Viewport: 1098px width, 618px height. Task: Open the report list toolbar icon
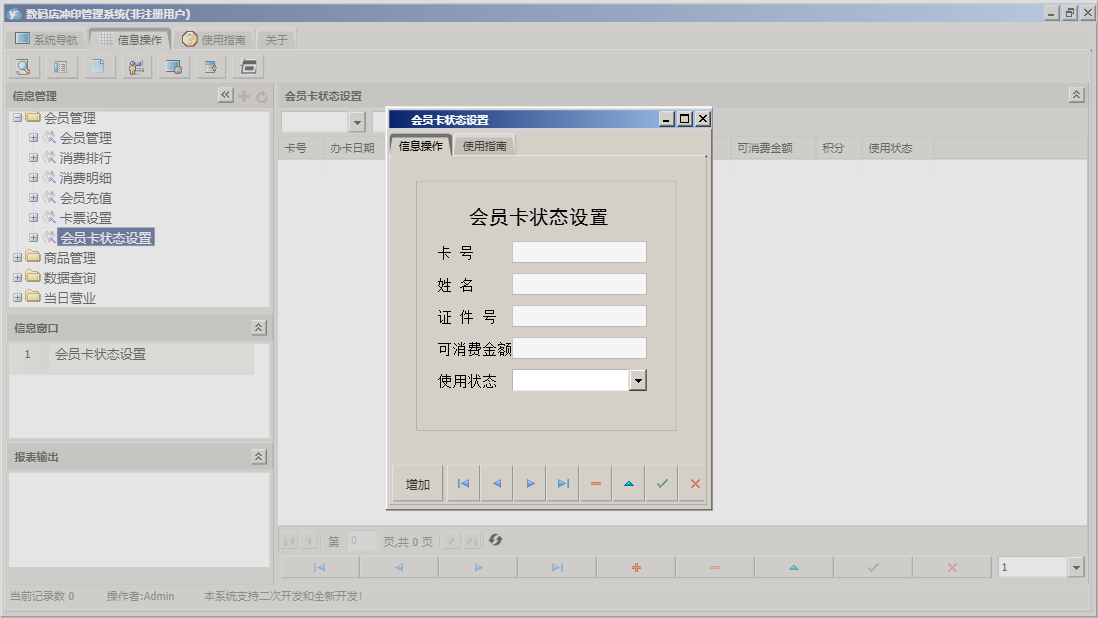pos(60,66)
